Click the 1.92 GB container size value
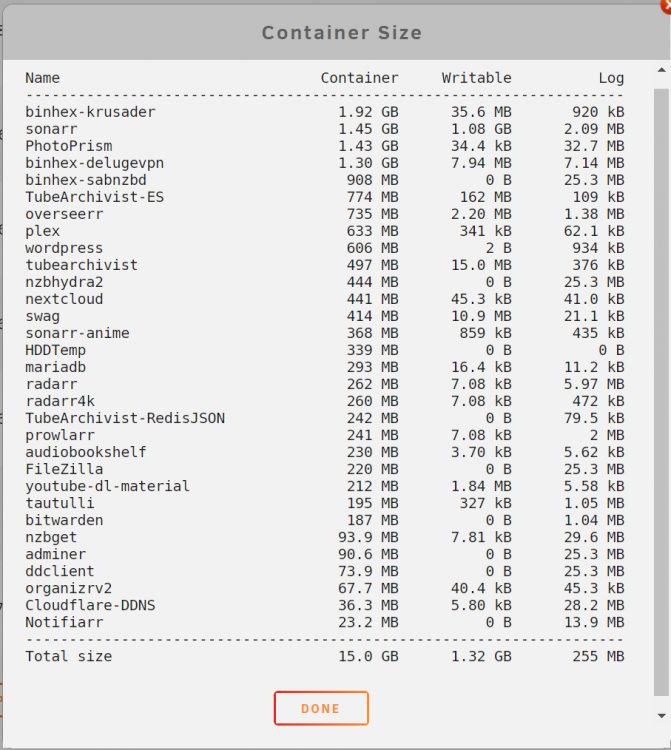Screen dimensions: 671x750 pos(368,112)
